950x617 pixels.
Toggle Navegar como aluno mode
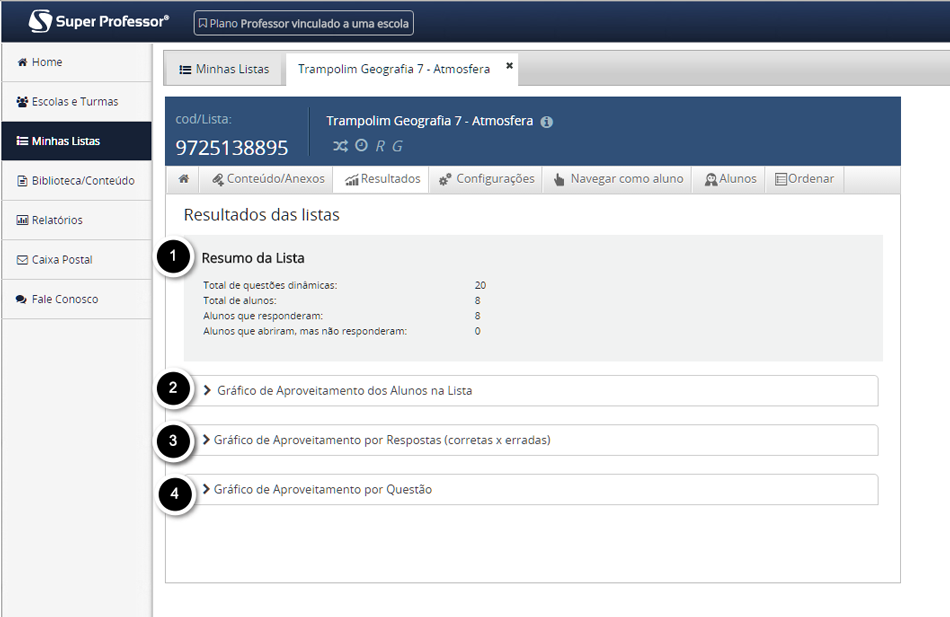coord(619,179)
